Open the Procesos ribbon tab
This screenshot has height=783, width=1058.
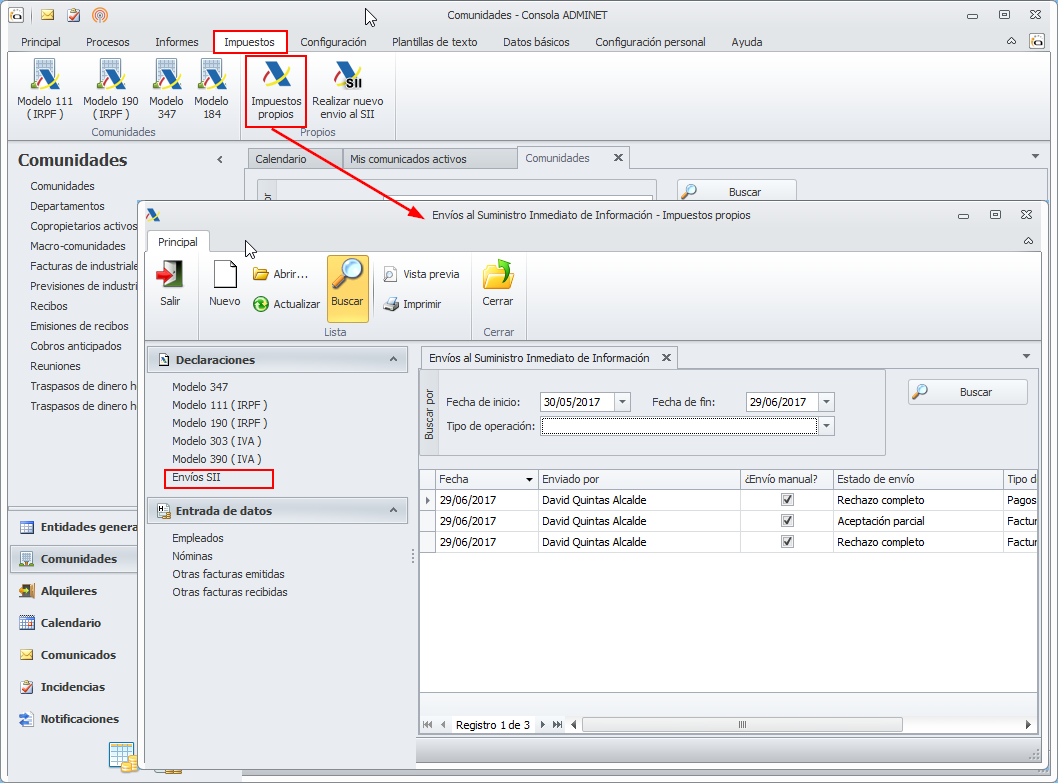(107, 42)
